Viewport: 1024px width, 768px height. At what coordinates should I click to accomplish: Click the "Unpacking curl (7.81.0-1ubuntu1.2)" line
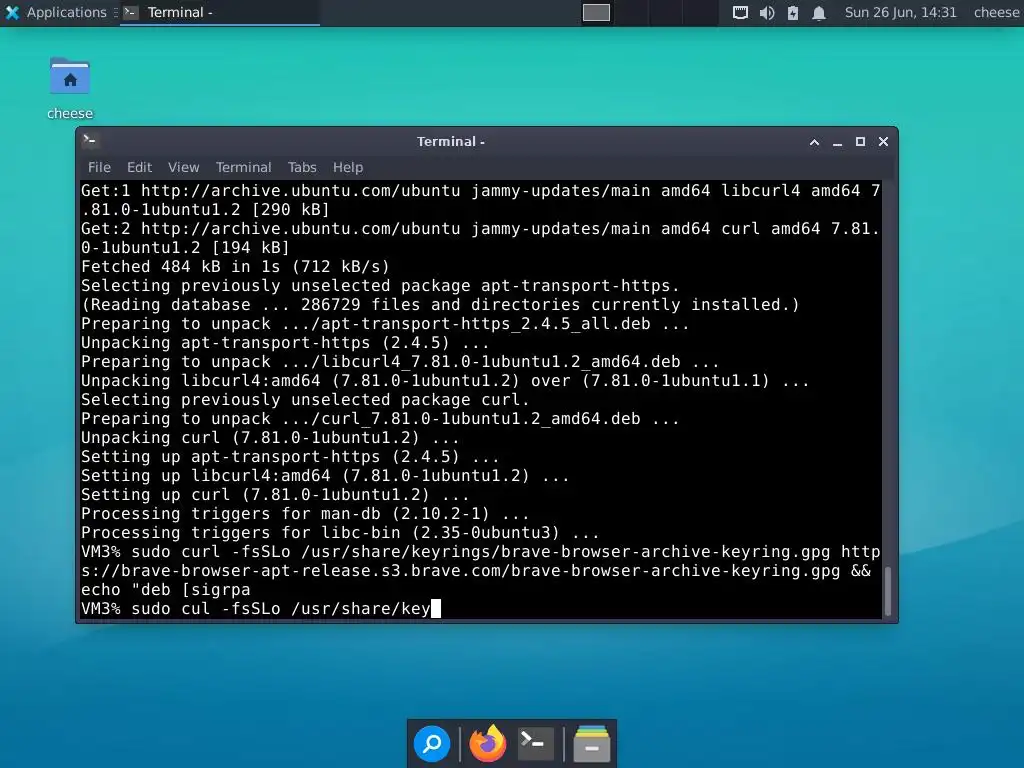(x=270, y=438)
